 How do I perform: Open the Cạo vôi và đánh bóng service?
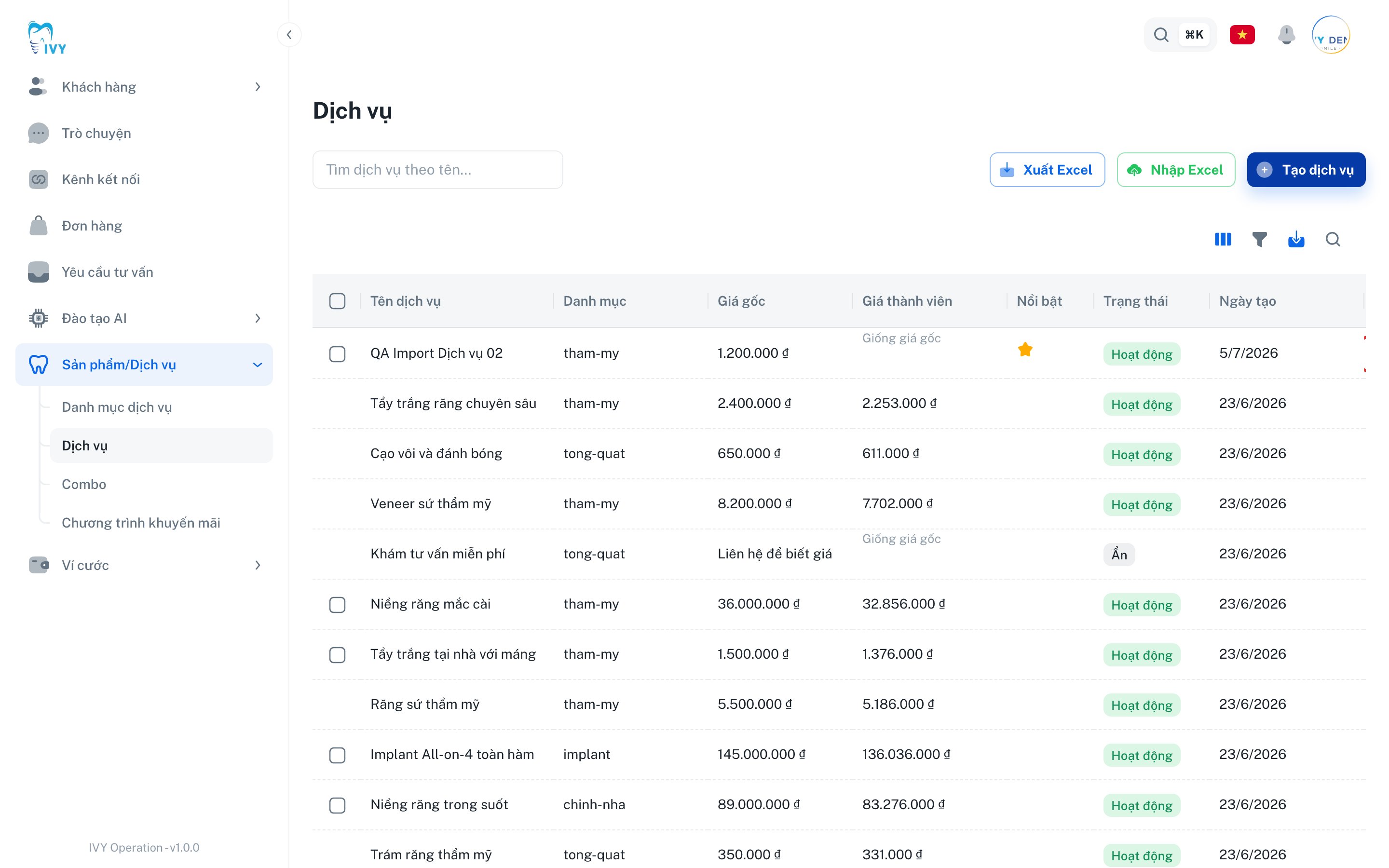coord(436,453)
